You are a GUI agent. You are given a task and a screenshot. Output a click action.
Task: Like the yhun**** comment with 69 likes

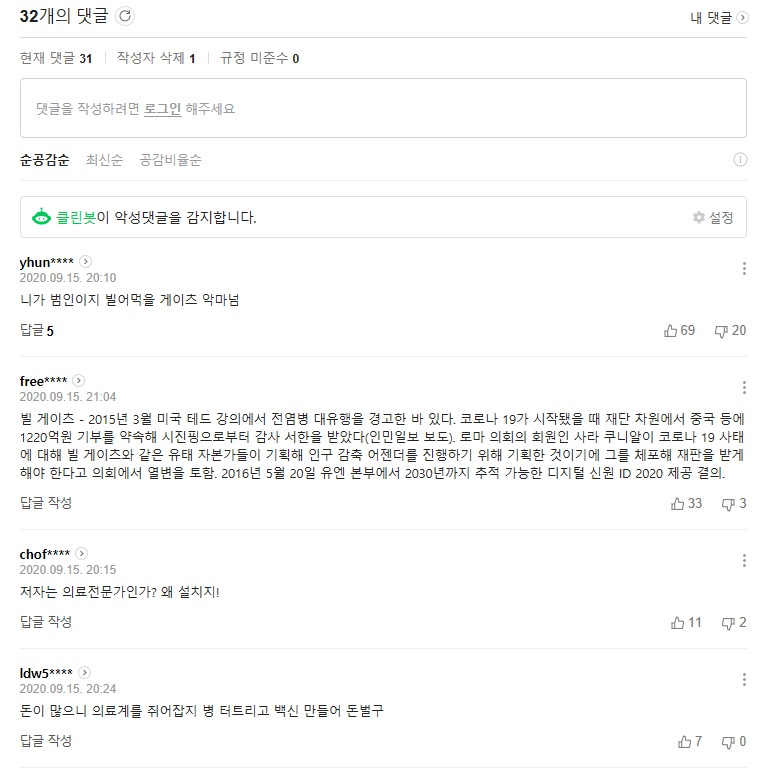tap(680, 330)
